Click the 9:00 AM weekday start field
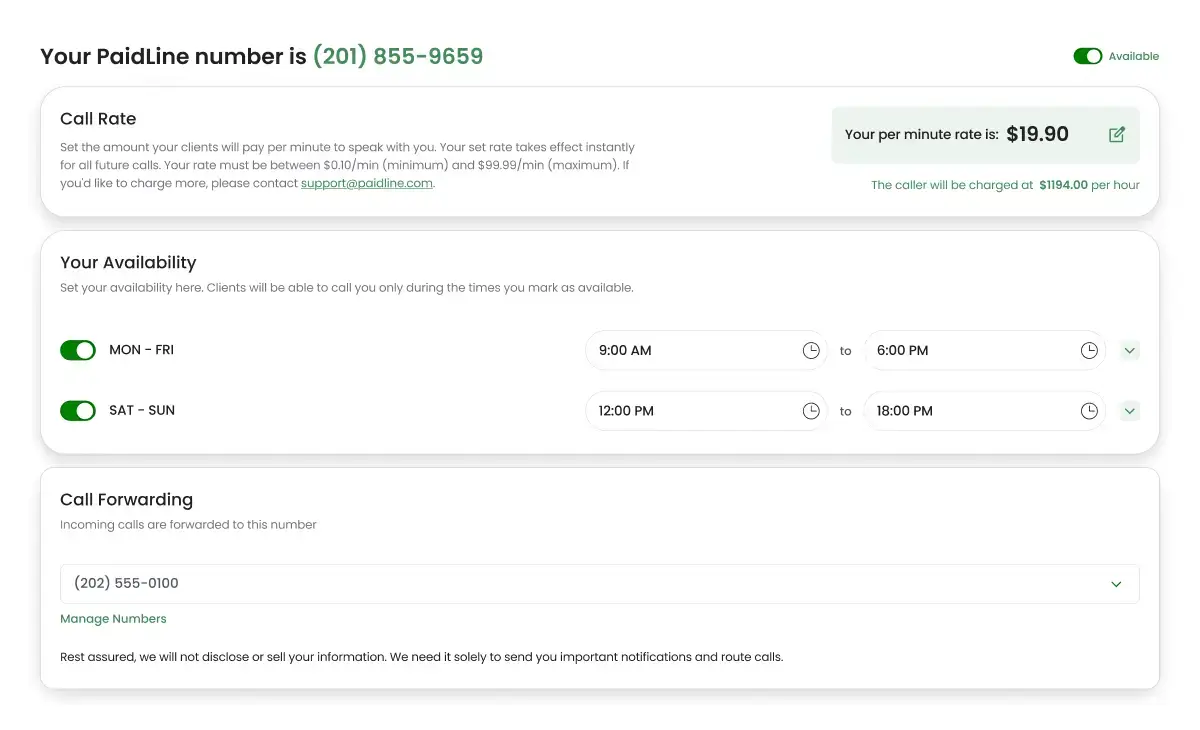 690,351
